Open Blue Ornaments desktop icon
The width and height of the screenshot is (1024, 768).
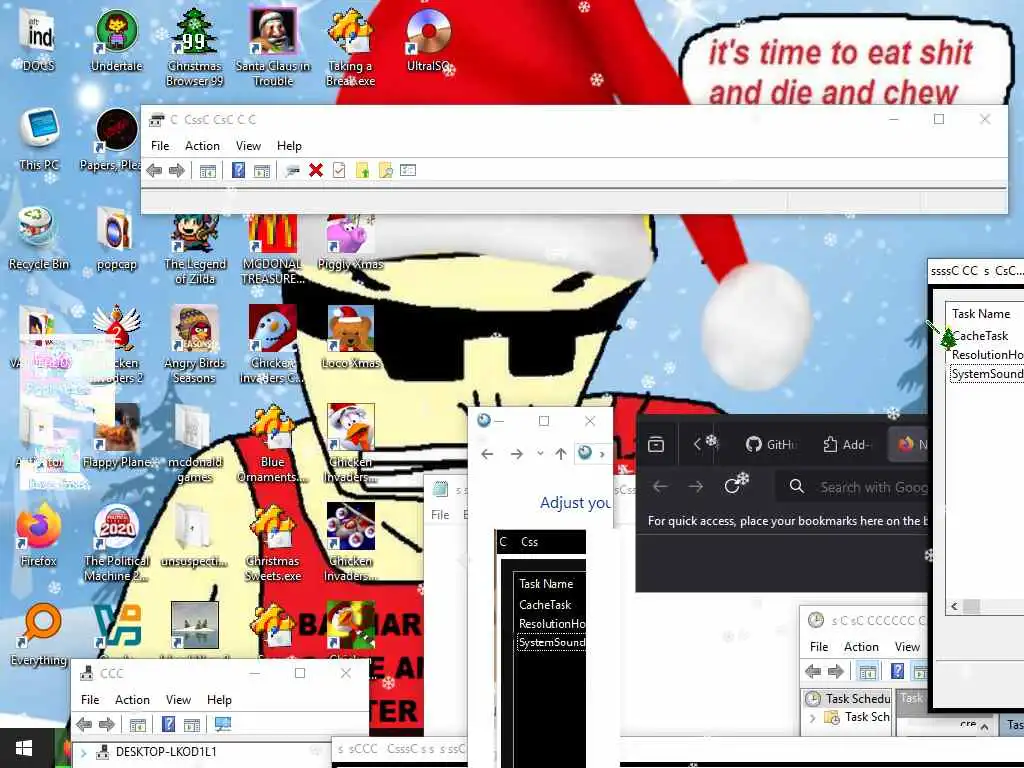272,444
